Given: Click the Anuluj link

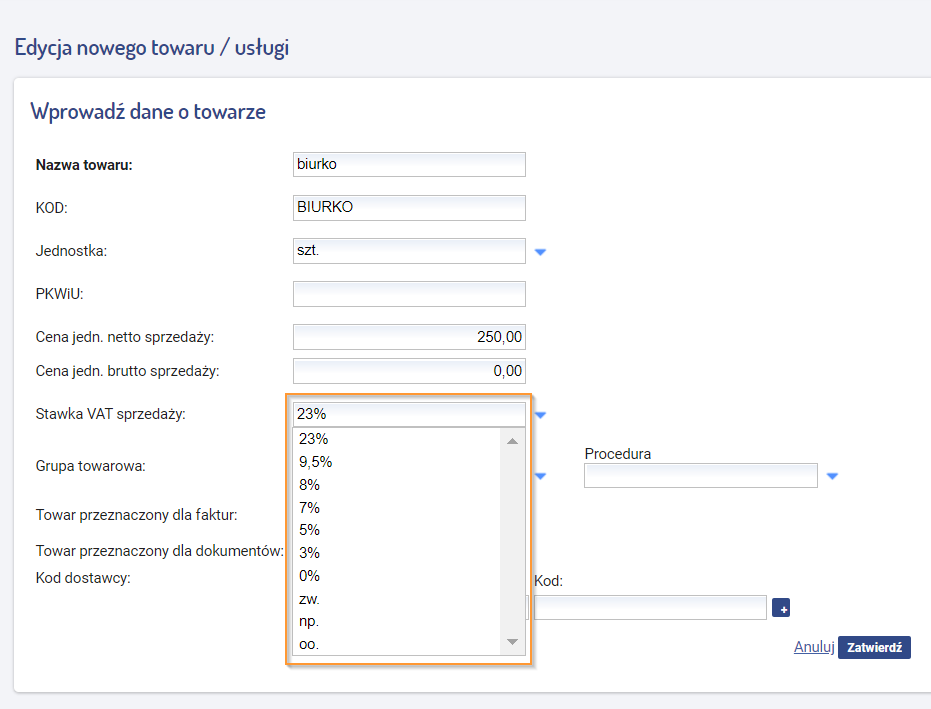Looking at the screenshot, I should coord(814,647).
